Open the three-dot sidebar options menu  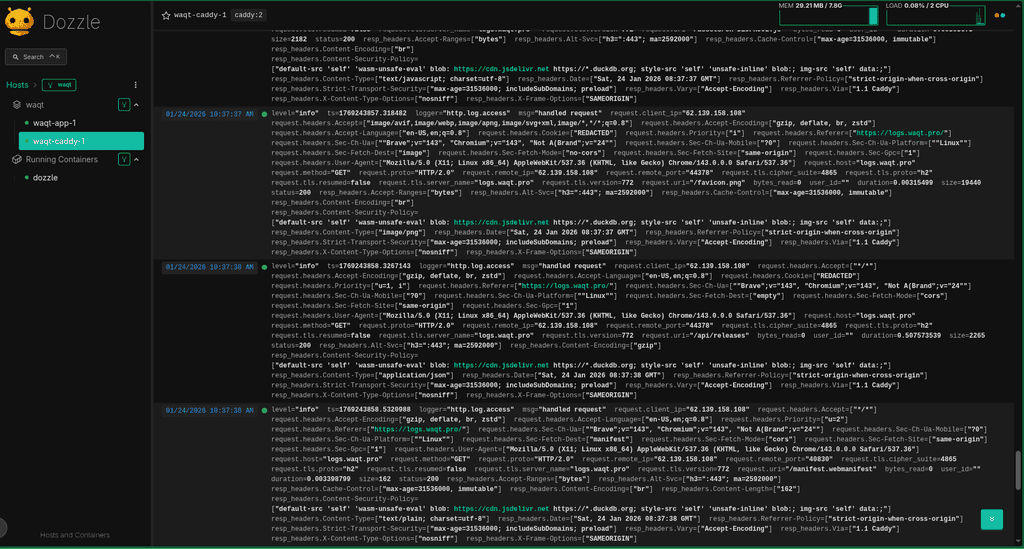136,85
